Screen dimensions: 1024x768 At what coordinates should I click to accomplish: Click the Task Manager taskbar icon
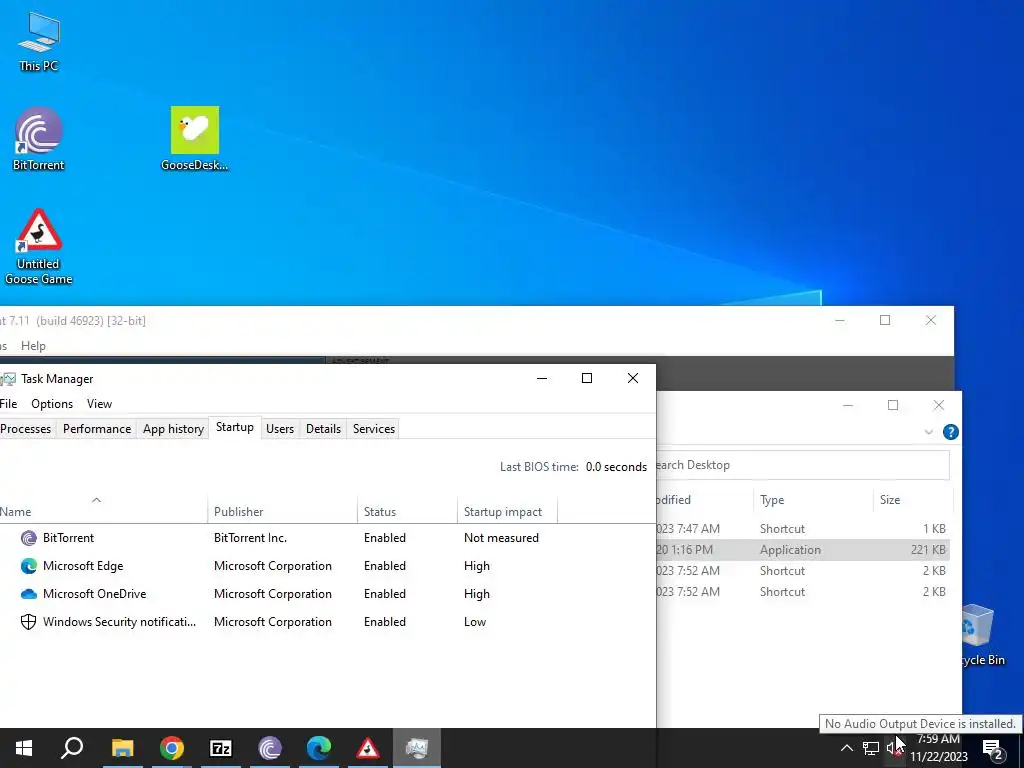[417, 748]
